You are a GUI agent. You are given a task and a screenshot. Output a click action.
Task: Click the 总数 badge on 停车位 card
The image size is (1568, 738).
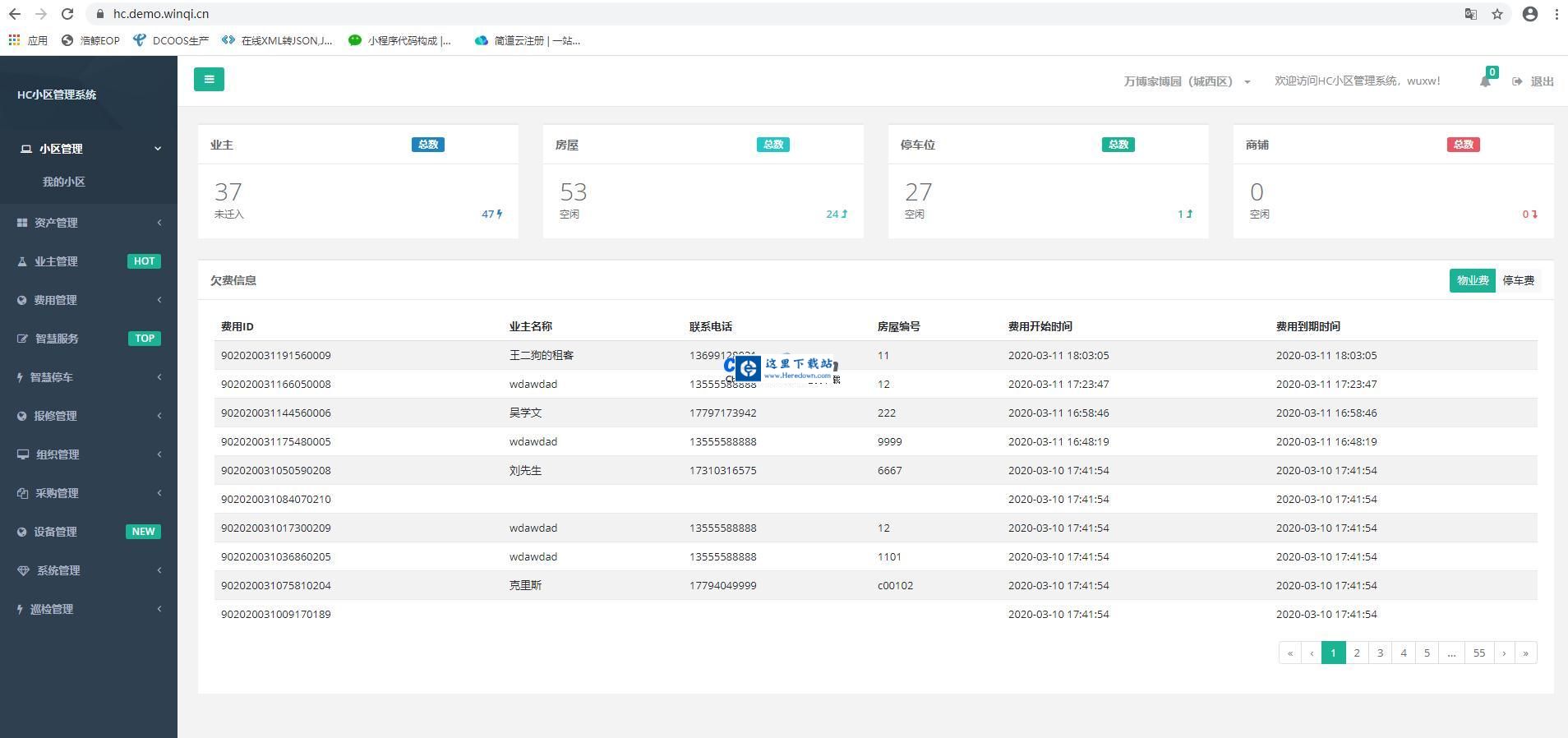[1118, 145]
